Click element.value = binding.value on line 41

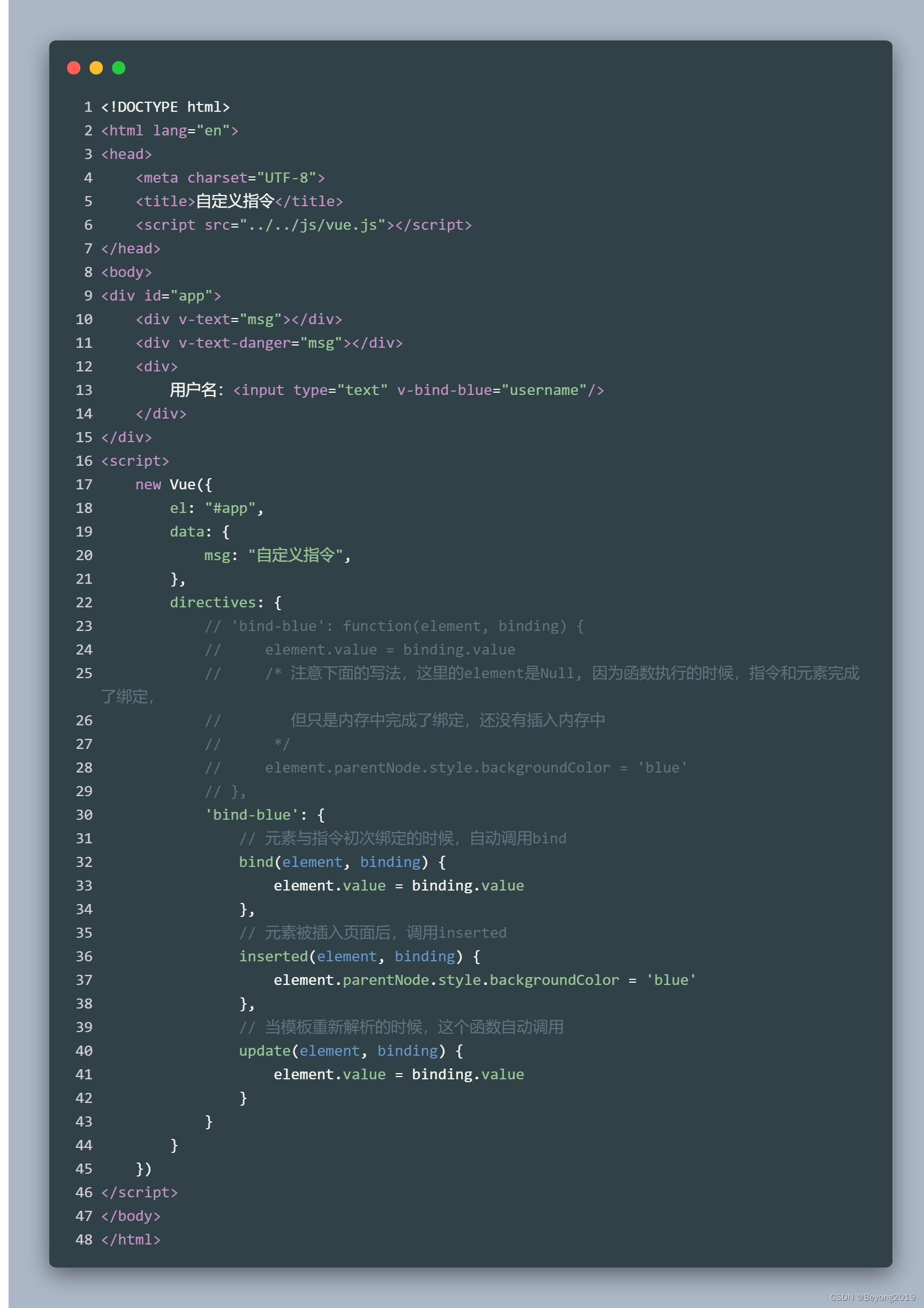pos(399,1074)
